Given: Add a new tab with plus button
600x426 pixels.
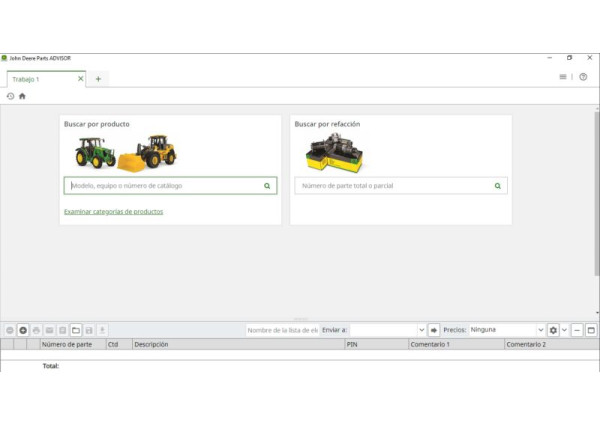Looking at the screenshot, I should tap(98, 79).
